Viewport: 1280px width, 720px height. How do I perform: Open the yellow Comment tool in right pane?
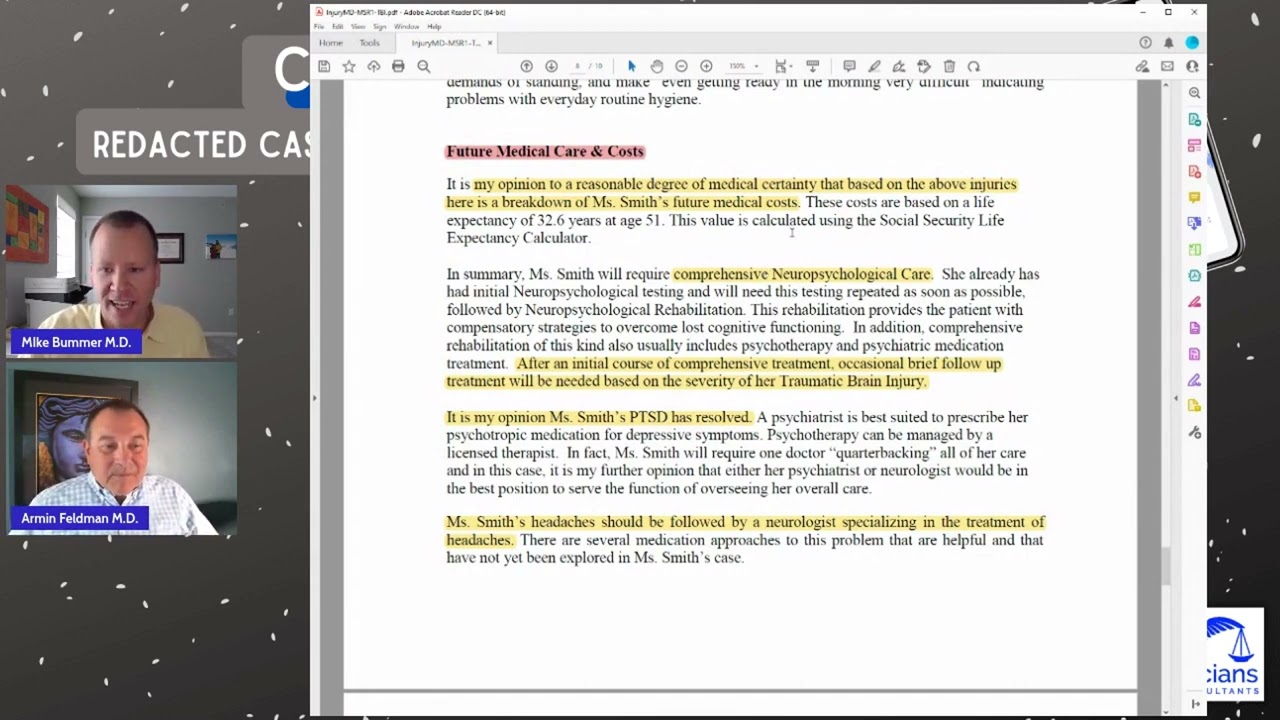click(x=1194, y=197)
